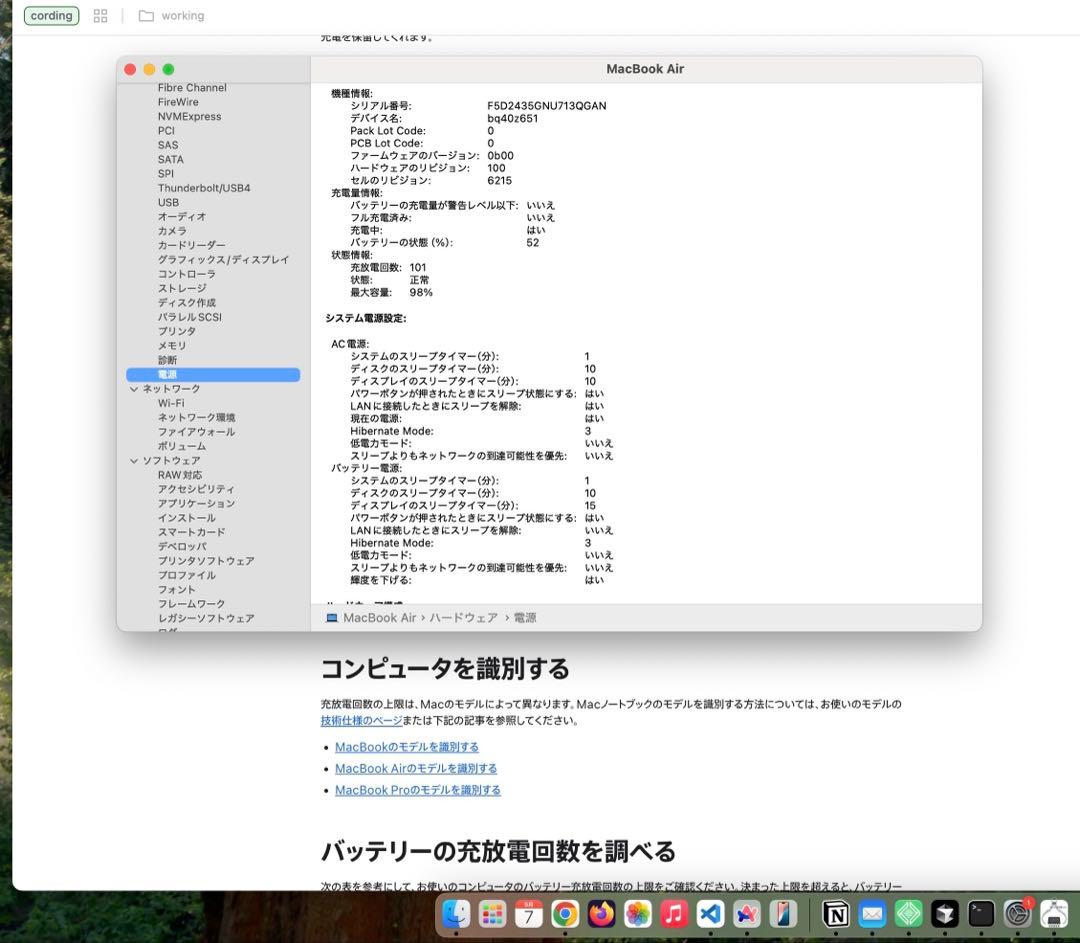Image resolution: width=1080 pixels, height=943 pixels.
Task: Click the cording tag at top left
Action: [51, 15]
